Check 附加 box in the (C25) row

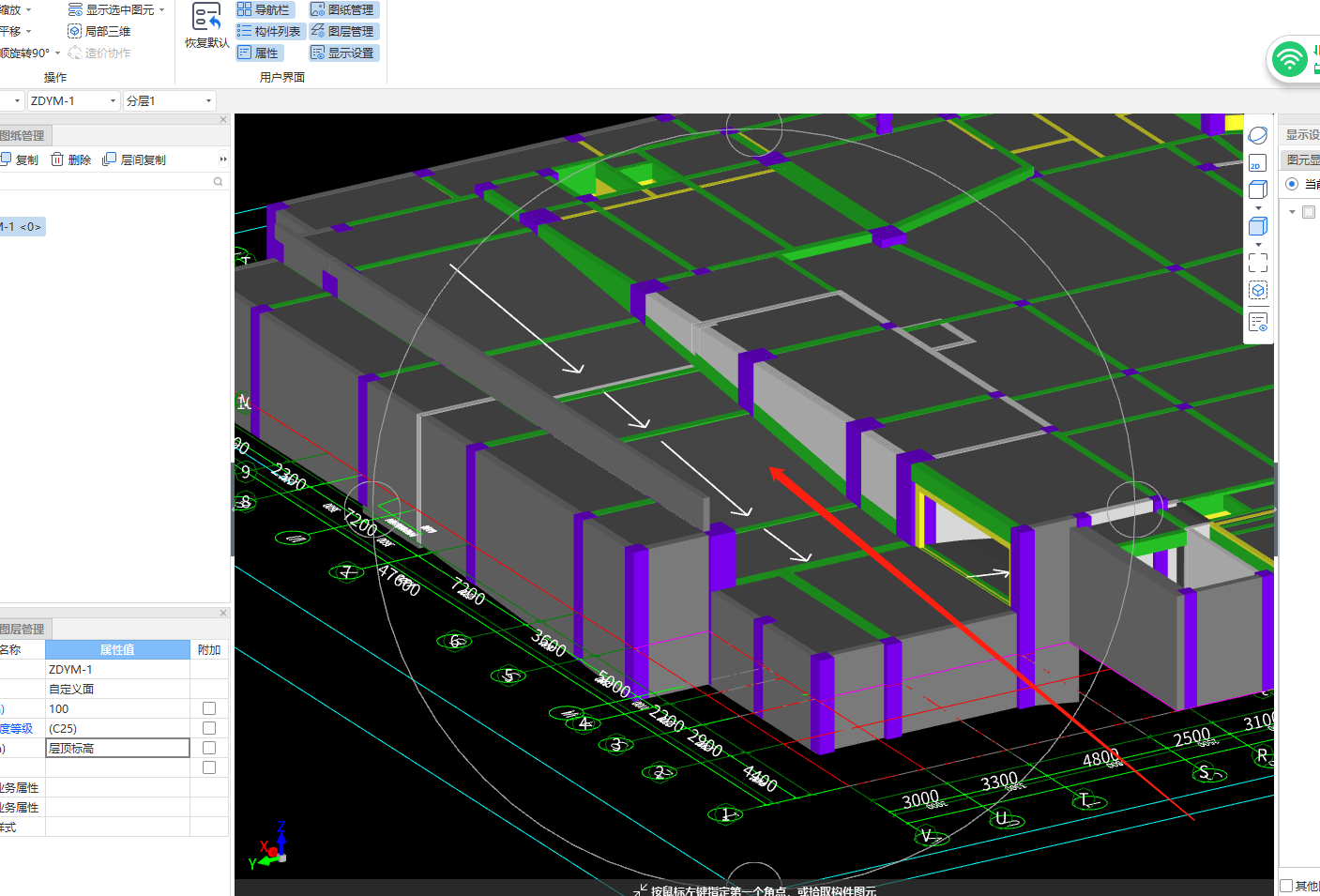click(x=209, y=728)
